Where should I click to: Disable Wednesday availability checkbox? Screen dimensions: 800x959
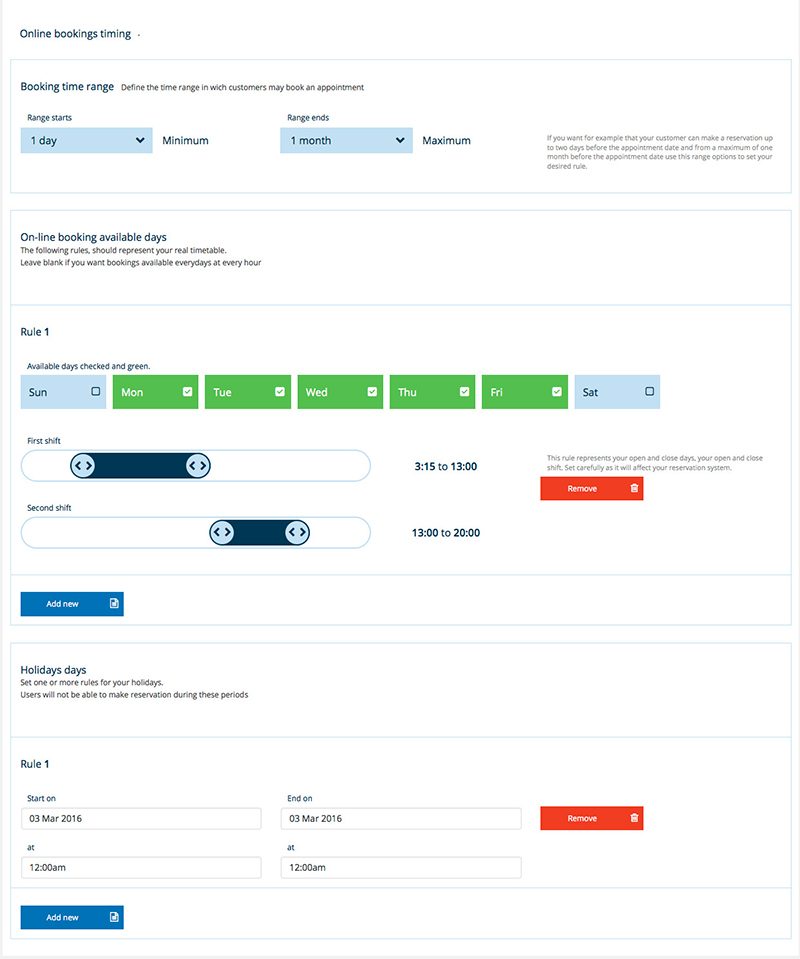[x=372, y=392]
